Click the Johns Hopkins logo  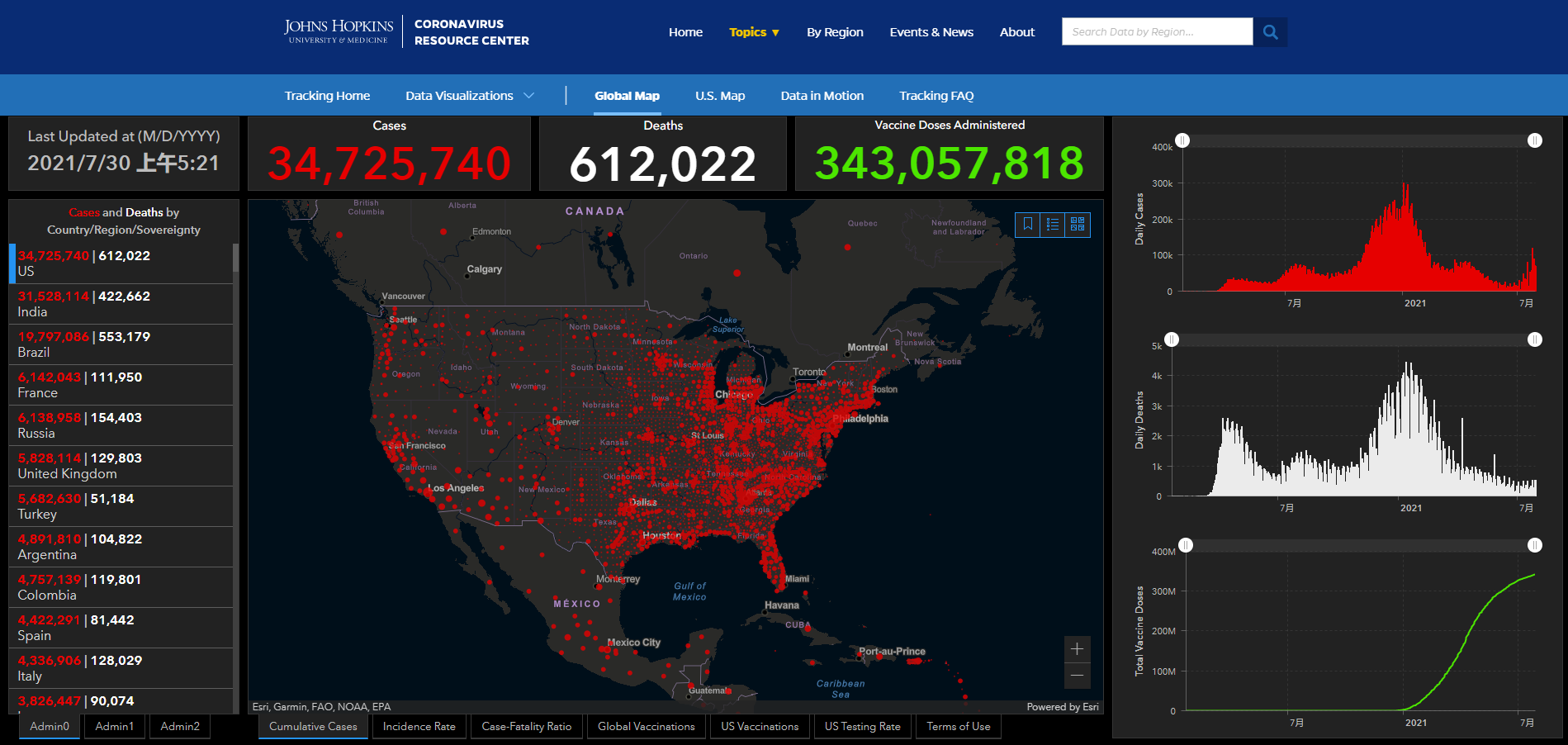[339, 31]
